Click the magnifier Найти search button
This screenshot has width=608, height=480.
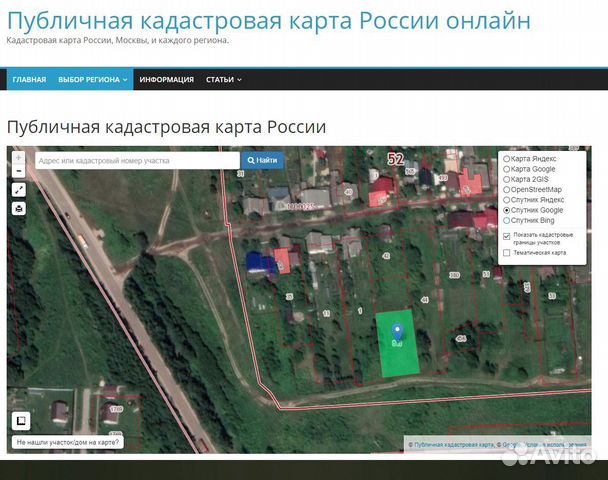263,160
